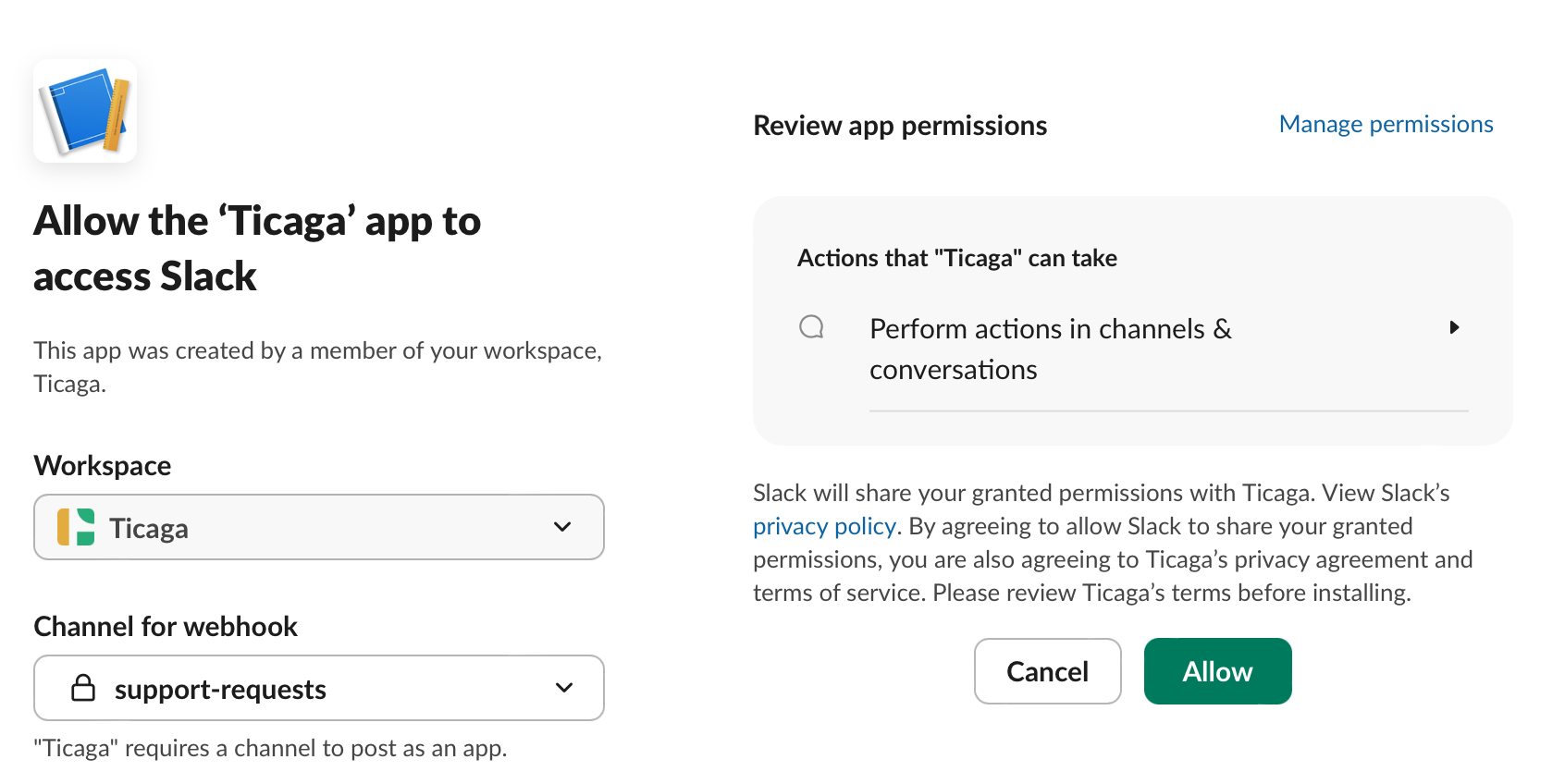Screen dimensions: 1565x784
Task: Click 'Allow the Ticaga app to access Slack' heading
Action: tap(257, 249)
